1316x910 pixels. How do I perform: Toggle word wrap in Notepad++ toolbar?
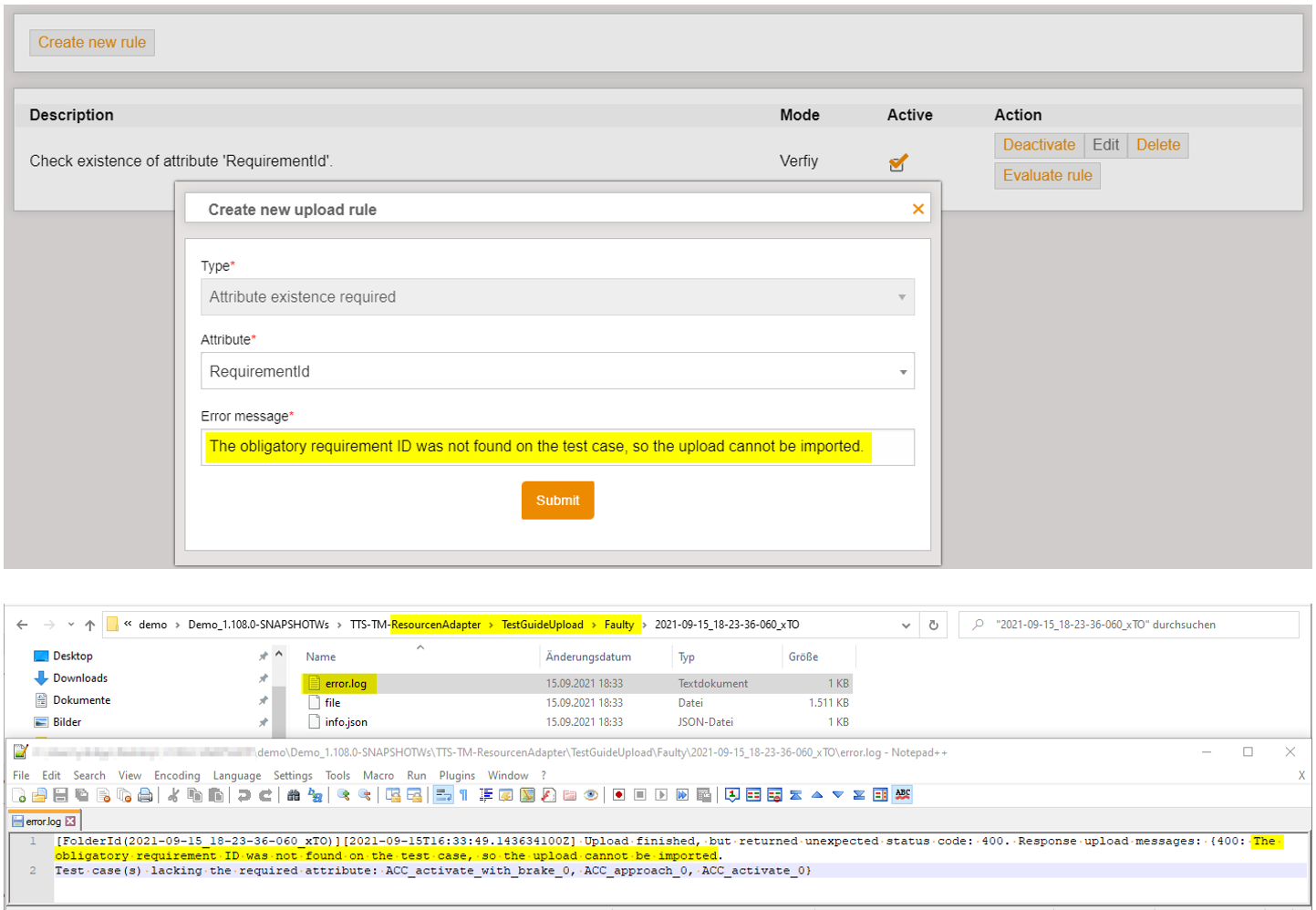[x=443, y=795]
